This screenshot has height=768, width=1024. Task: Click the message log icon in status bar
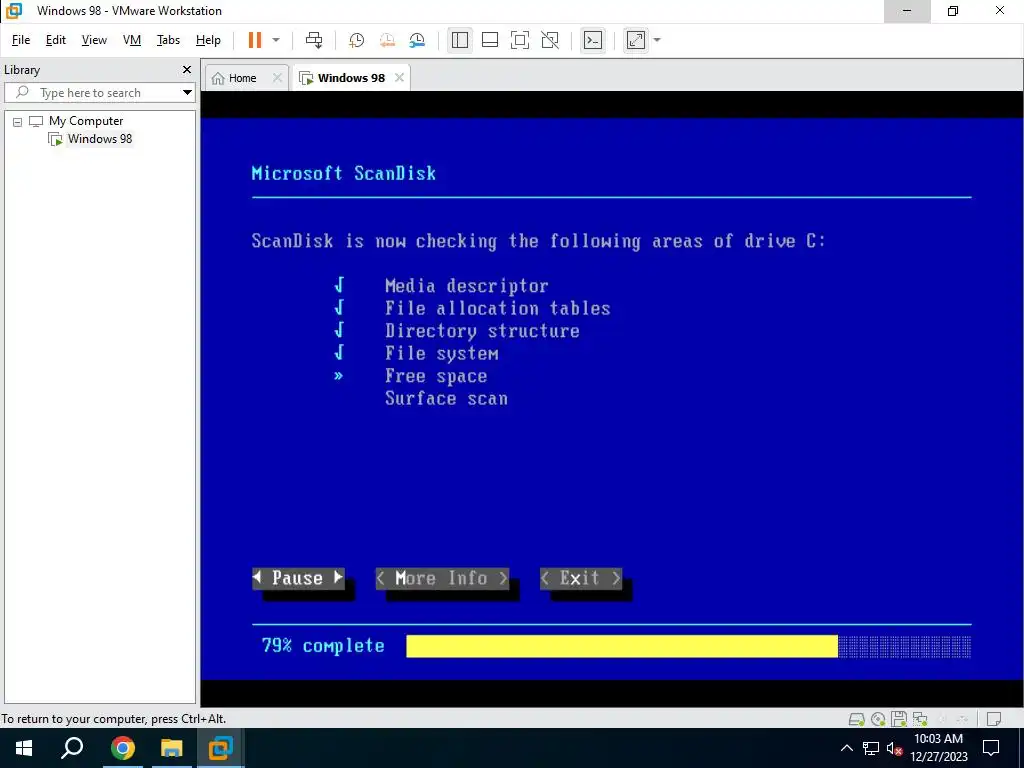(993, 719)
